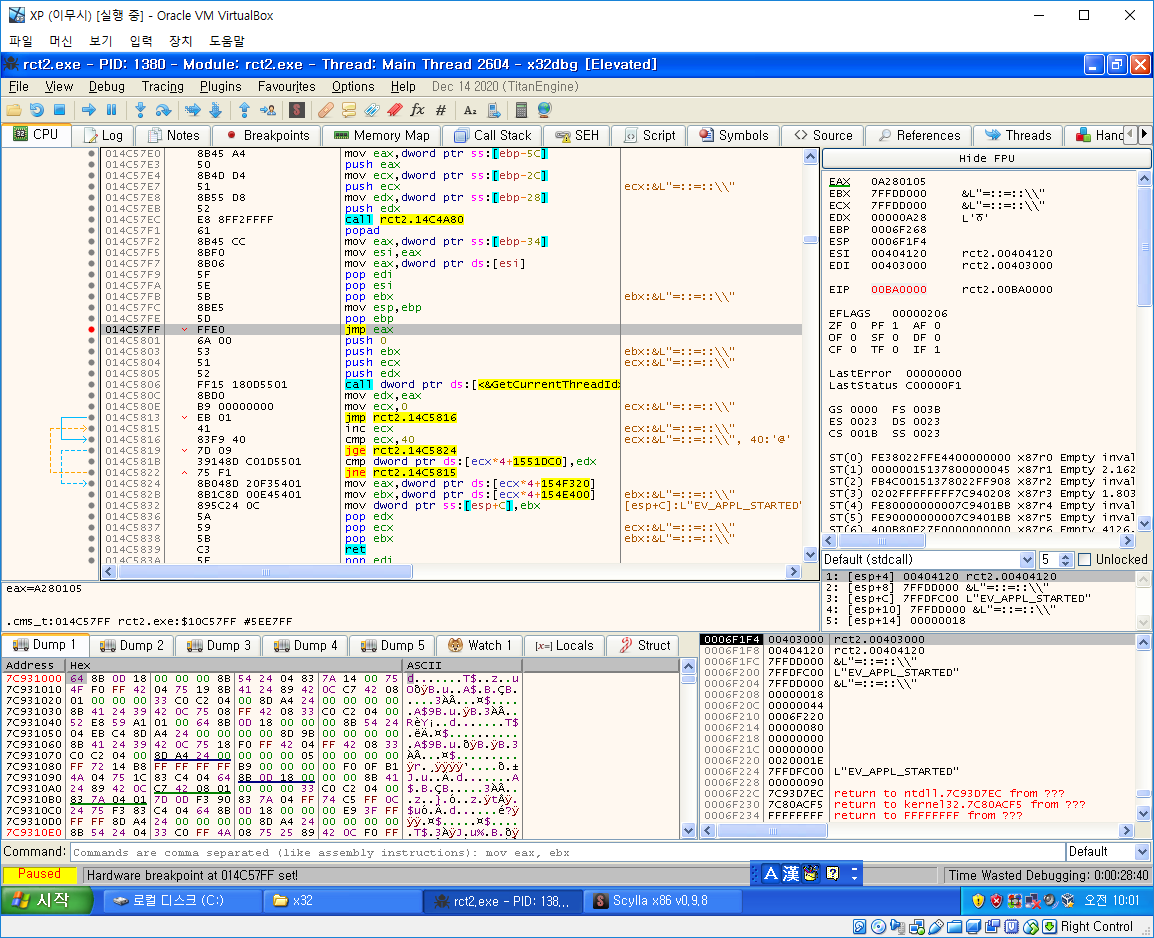This screenshot has width=1154, height=938.
Task: Toggle the Unlocked checkbox
Action: point(1084,560)
